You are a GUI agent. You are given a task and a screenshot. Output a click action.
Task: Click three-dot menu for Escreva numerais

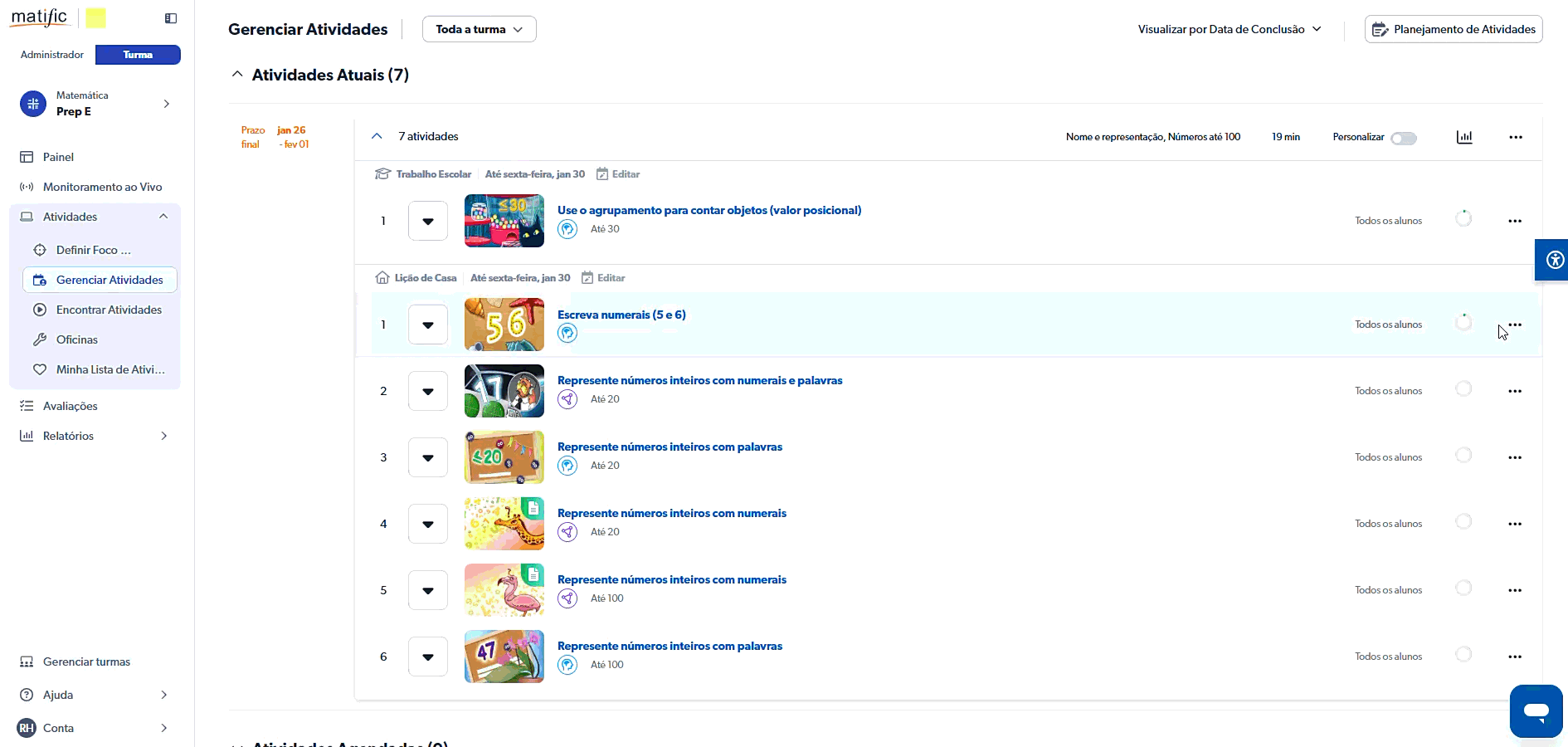tap(1515, 325)
